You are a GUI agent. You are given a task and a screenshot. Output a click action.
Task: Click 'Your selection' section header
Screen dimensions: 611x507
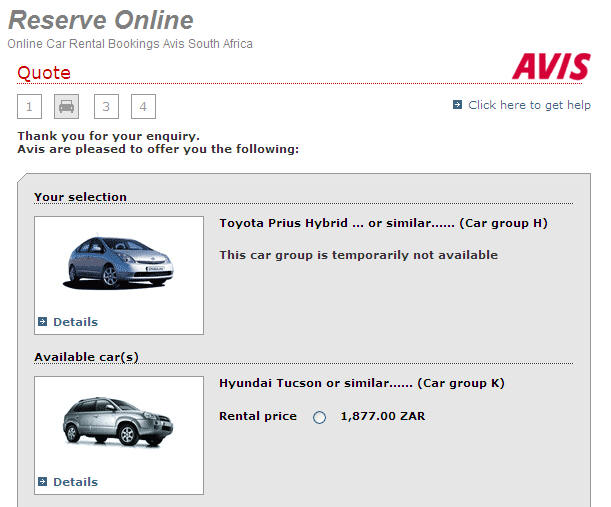80,197
